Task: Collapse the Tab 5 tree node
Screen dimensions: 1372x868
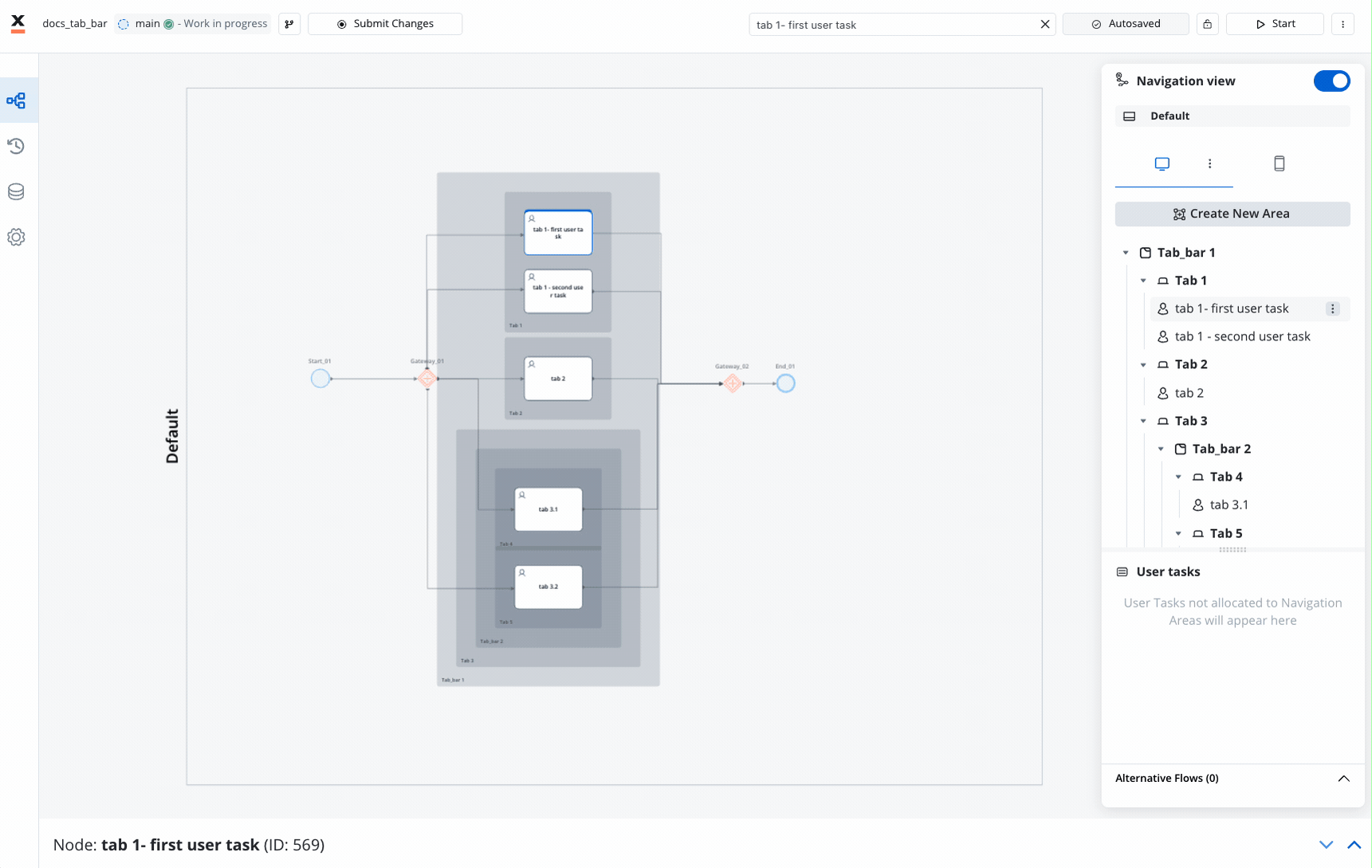Action: click(x=1179, y=533)
